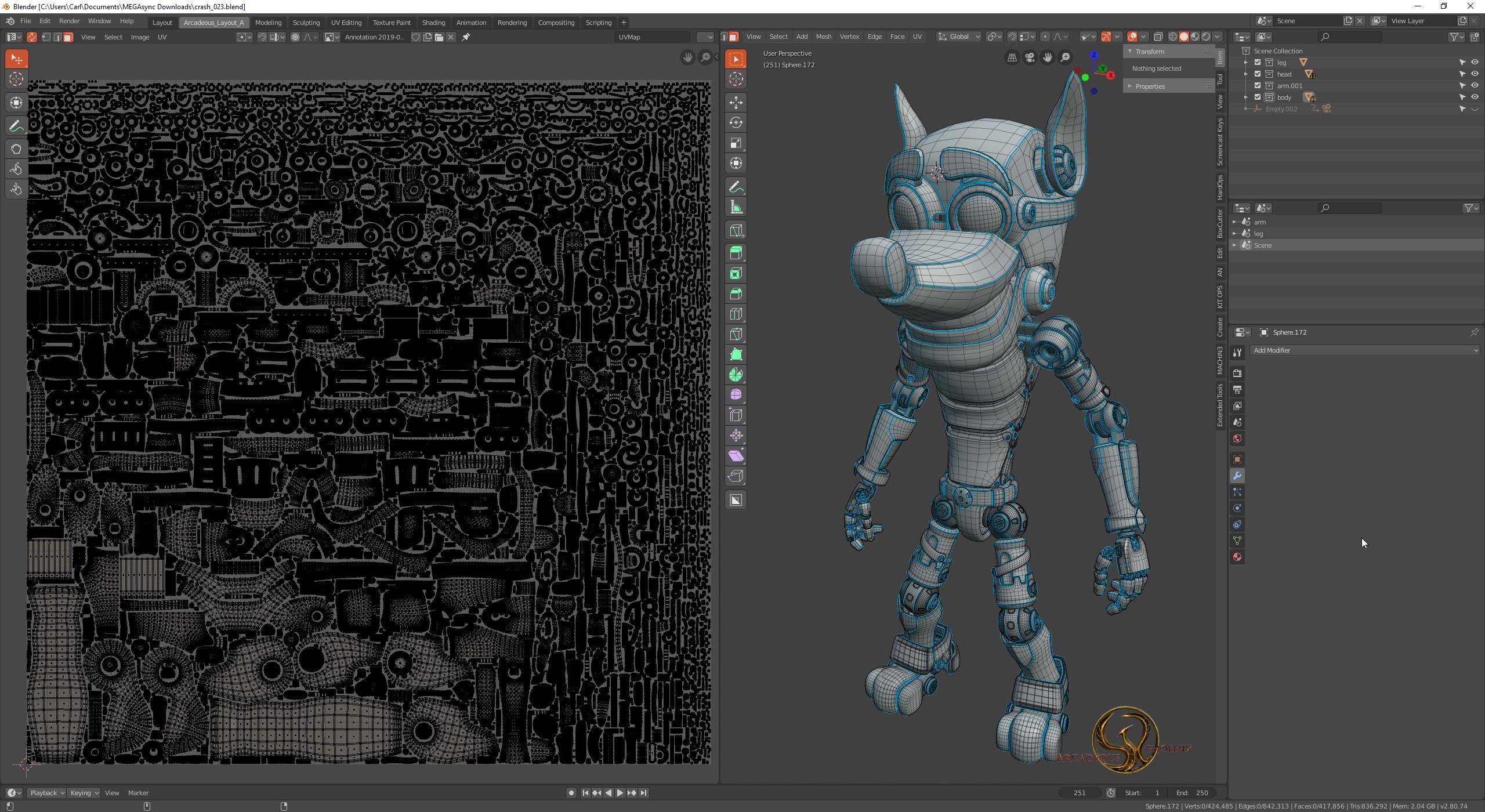Screen dimensions: 1485x812
Task: Open the Global transform orientation dropdown
Action: 959,37
